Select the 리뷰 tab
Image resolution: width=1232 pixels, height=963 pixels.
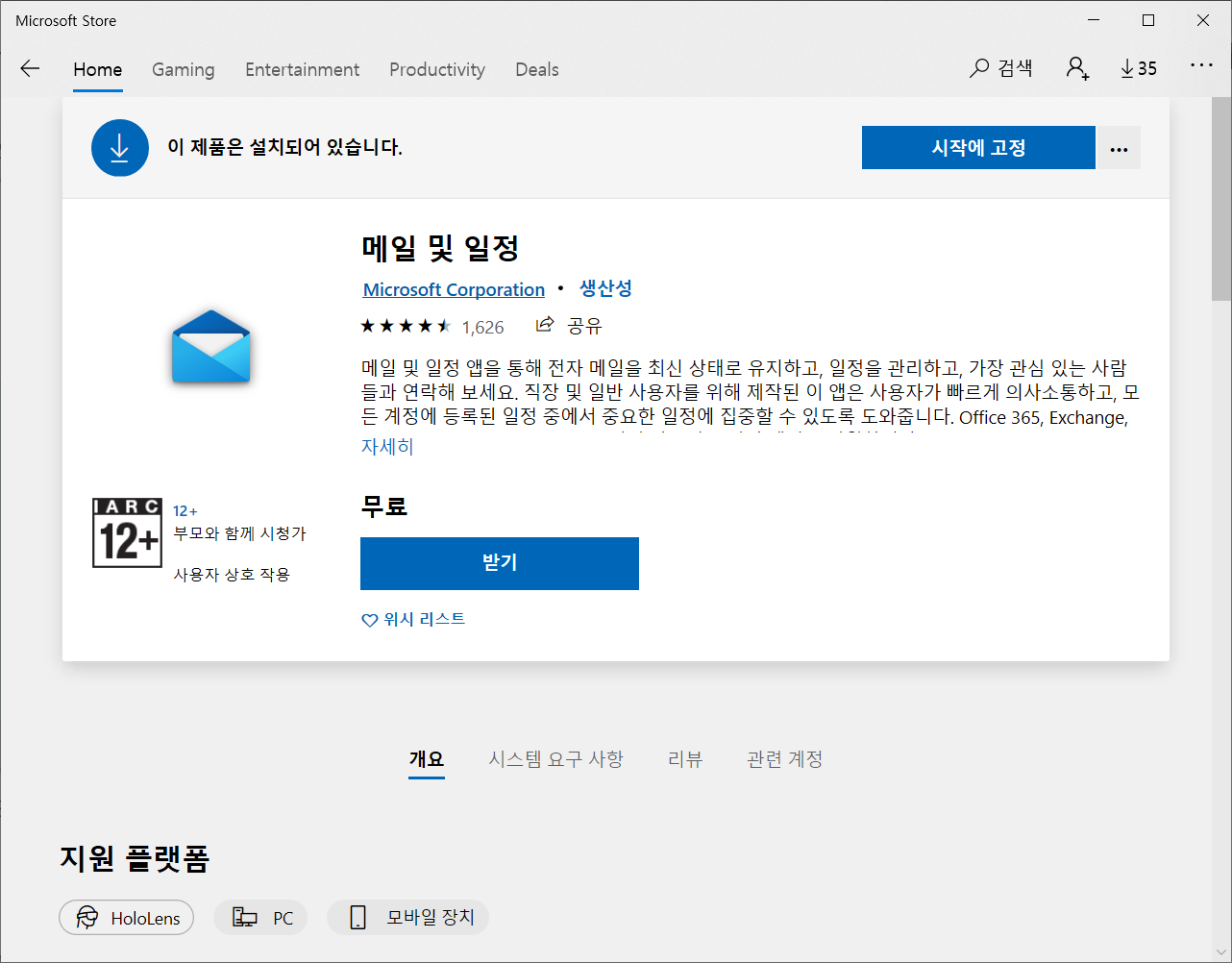click(685, 759)
